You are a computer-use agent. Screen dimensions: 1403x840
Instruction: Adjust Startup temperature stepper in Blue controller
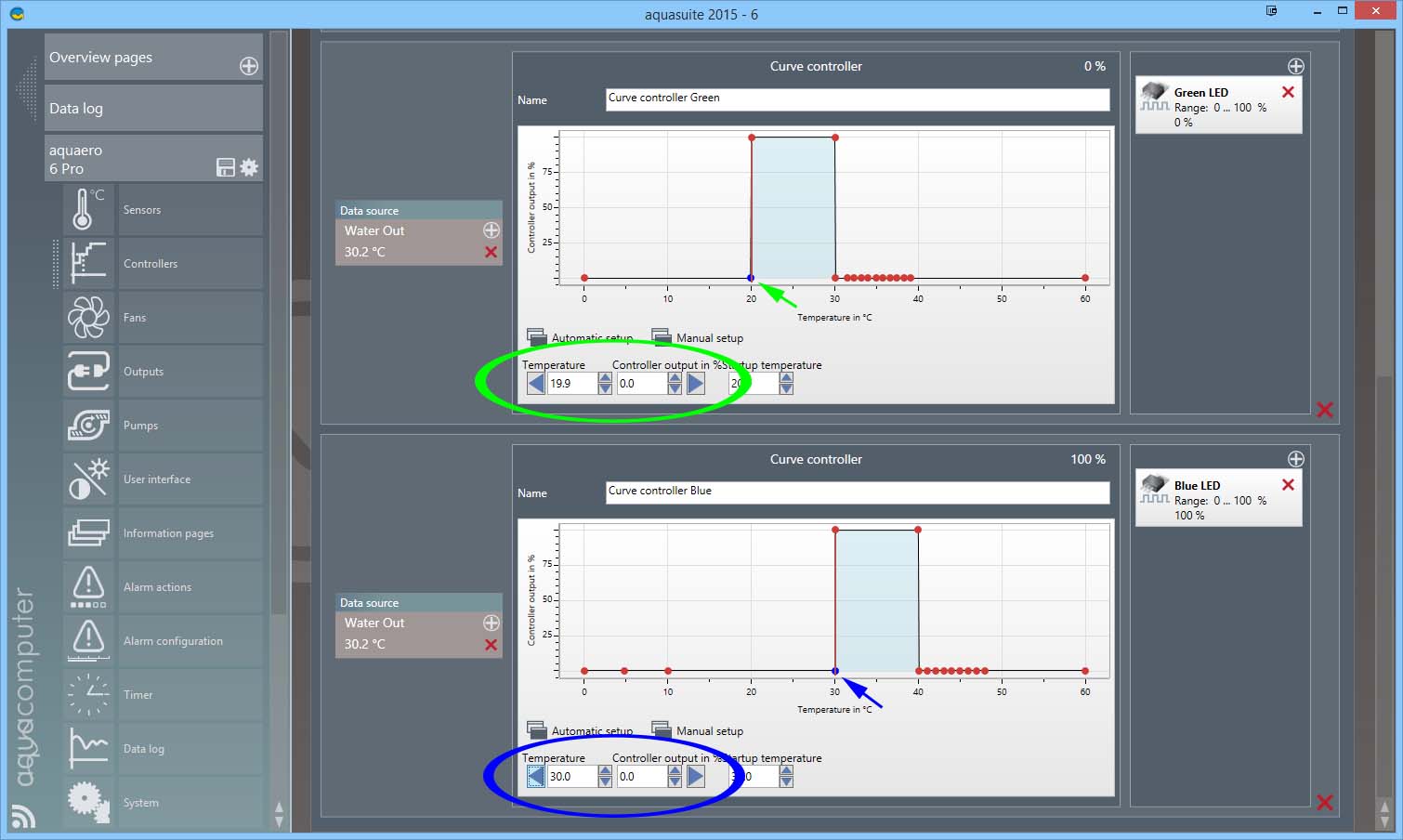786,777
